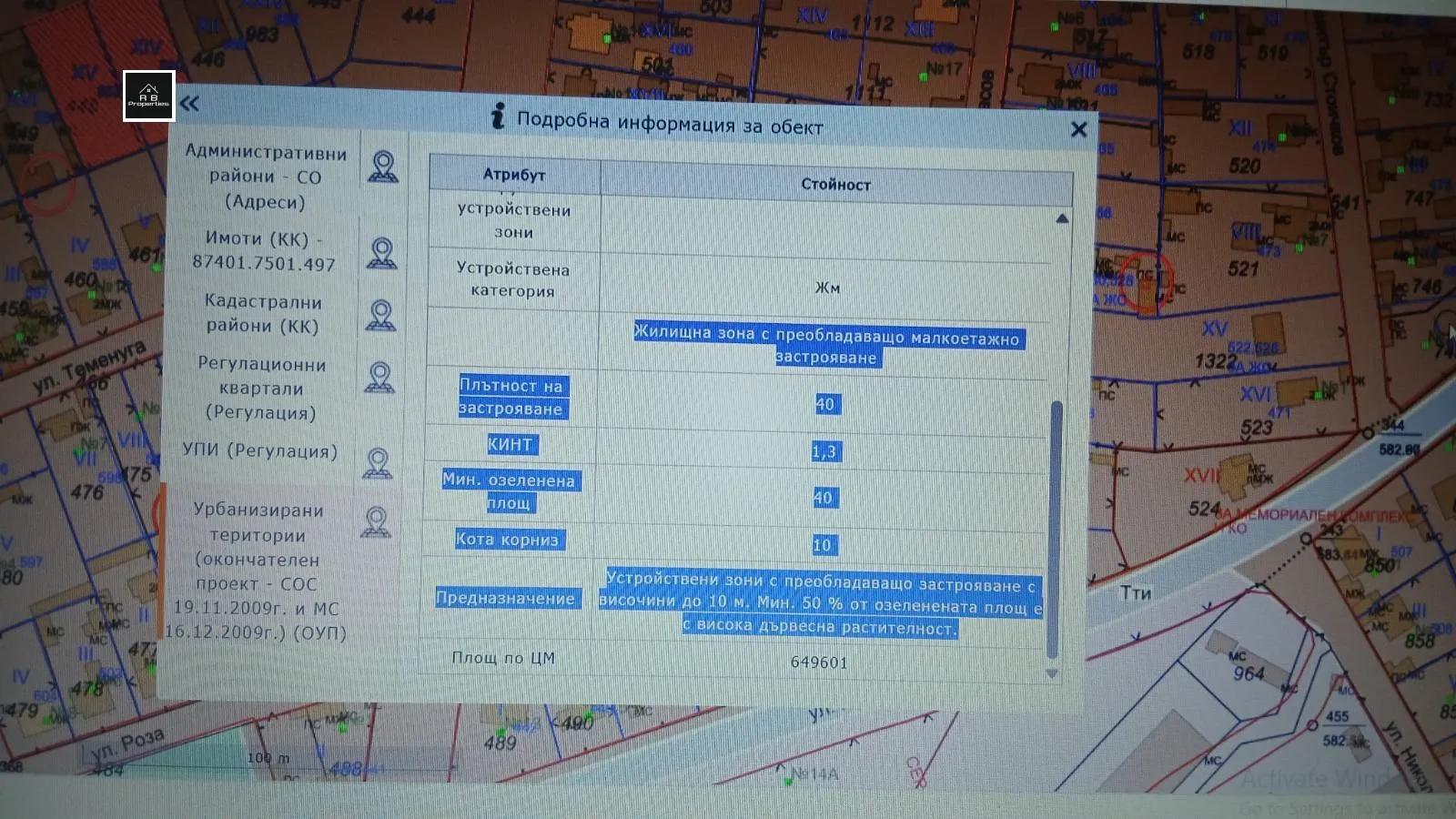This screenshot has height=819, width=1456.
Task: Click the Жм value cell
Action: click(827, 288)
